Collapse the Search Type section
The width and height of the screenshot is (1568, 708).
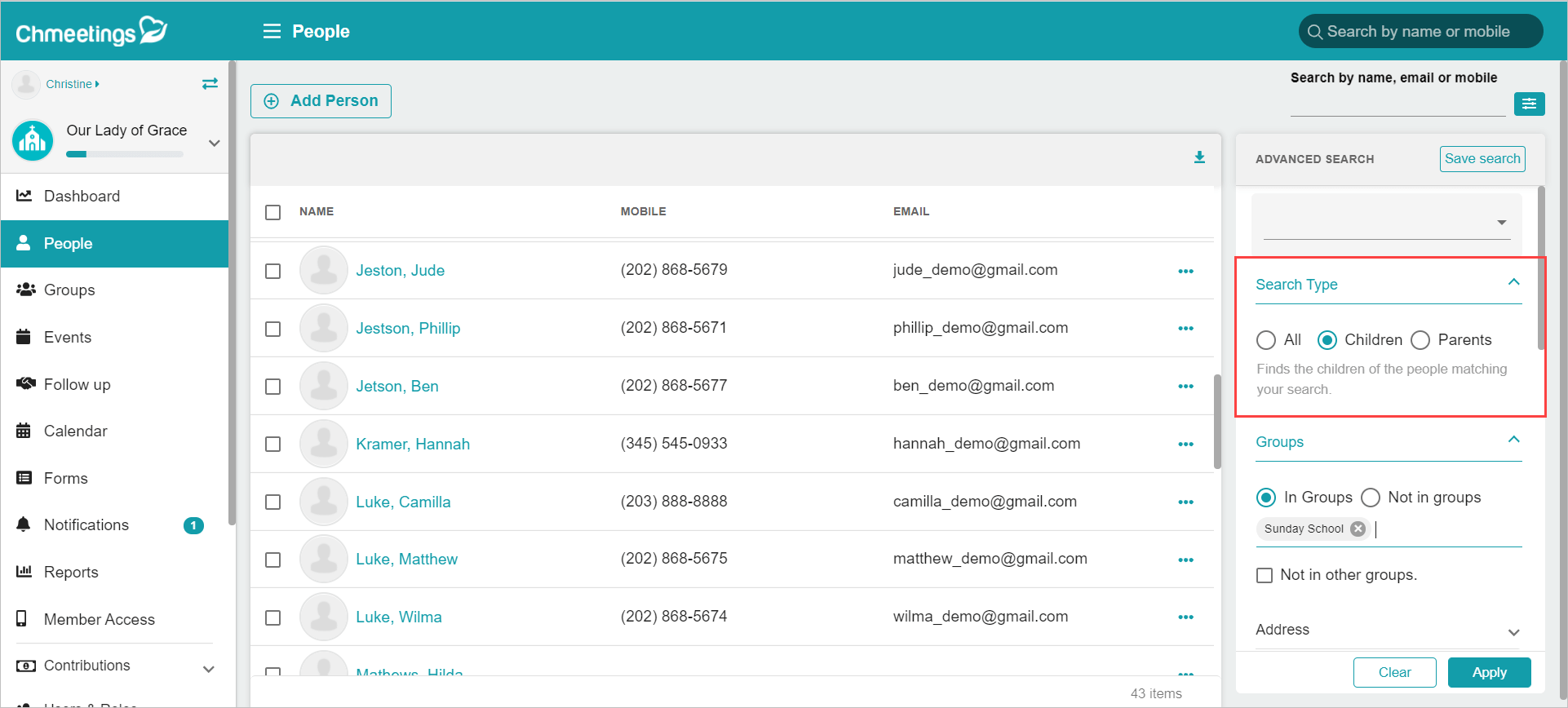[1514, 282]
